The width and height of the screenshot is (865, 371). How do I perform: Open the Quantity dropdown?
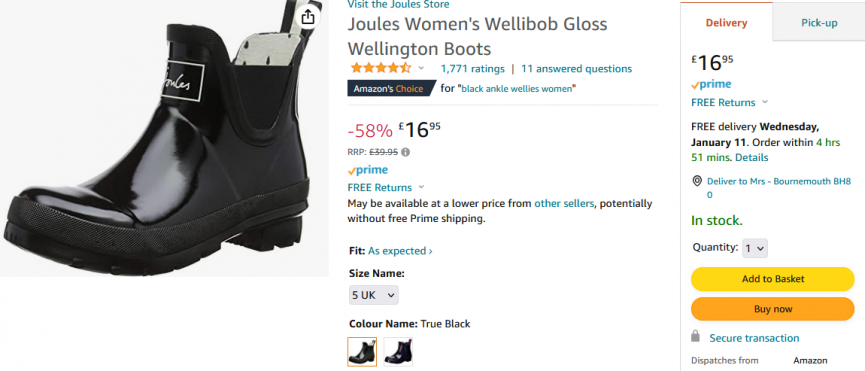click(755, 248)
